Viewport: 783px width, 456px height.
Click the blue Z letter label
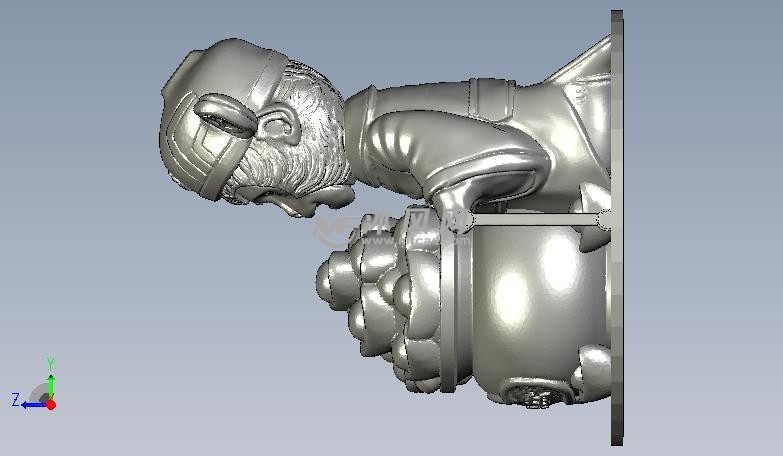point(15,400)
